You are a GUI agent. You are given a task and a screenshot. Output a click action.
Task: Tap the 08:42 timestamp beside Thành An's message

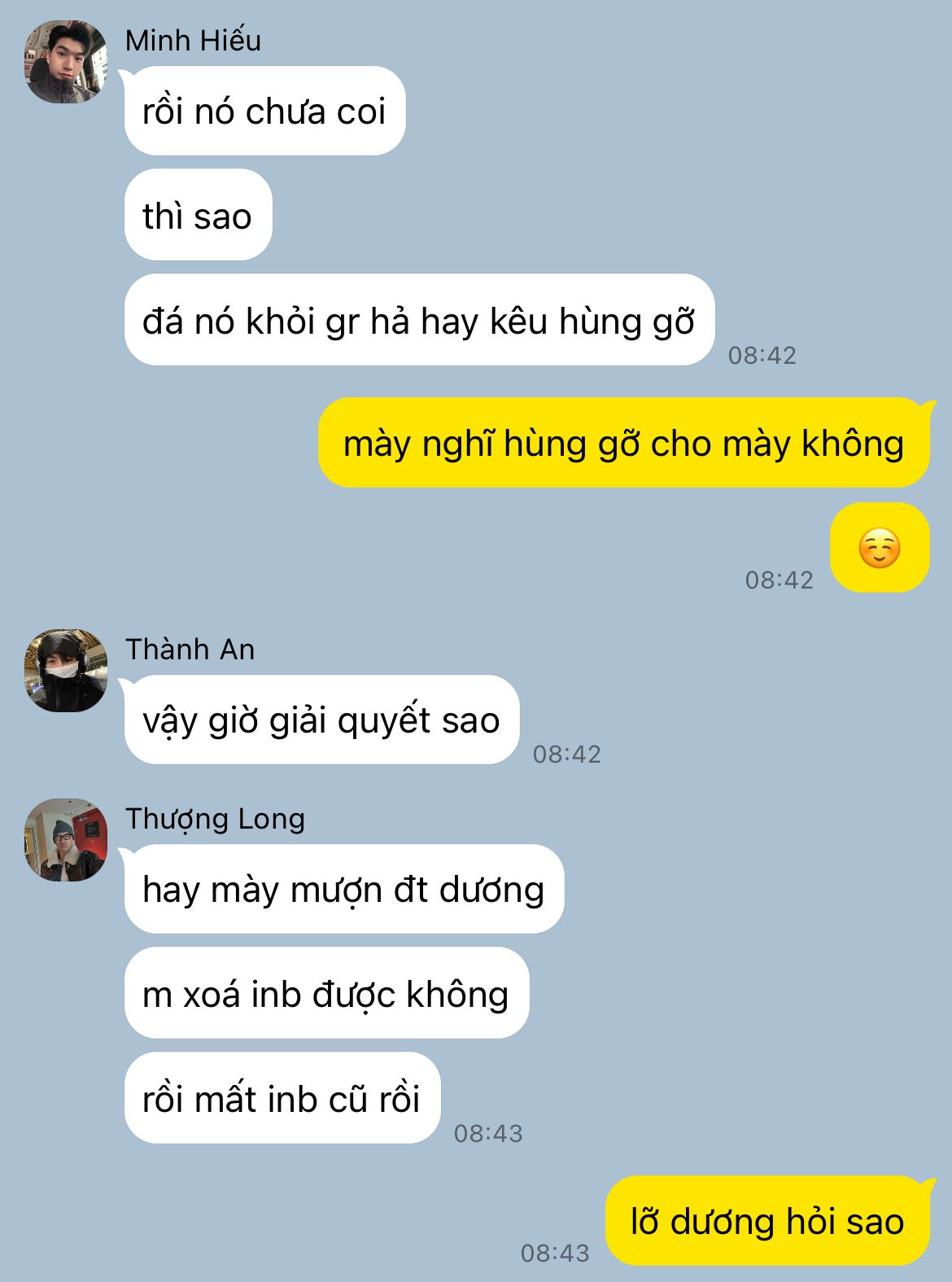point(567,755)
